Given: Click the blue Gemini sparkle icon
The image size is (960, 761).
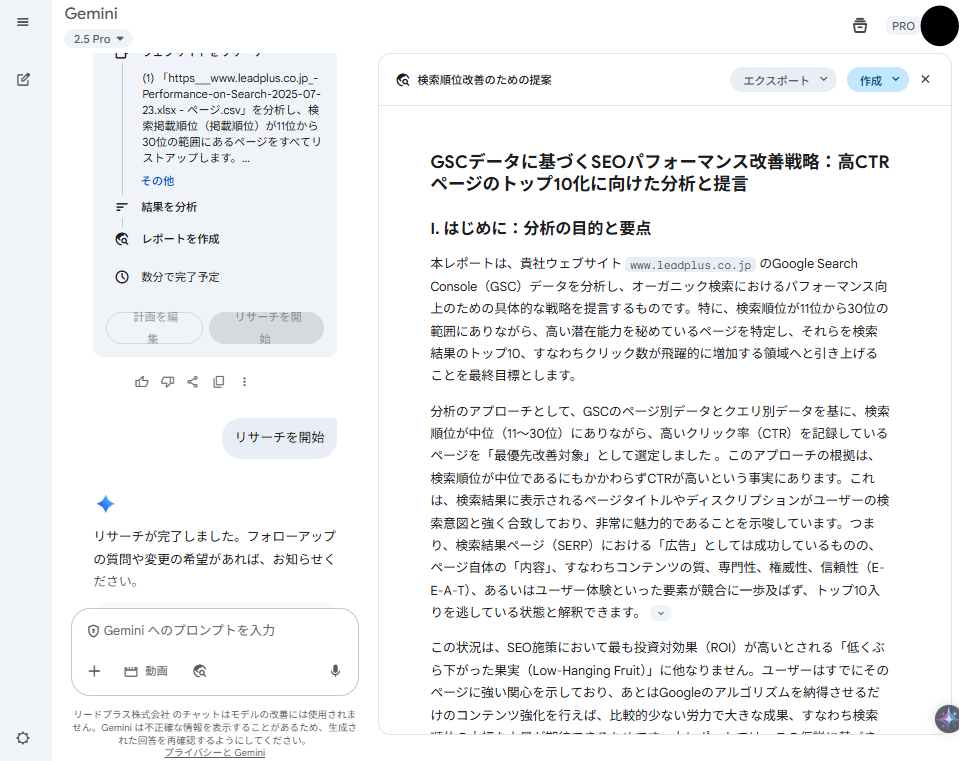Looking at the screenshot, I should [105, 504].
